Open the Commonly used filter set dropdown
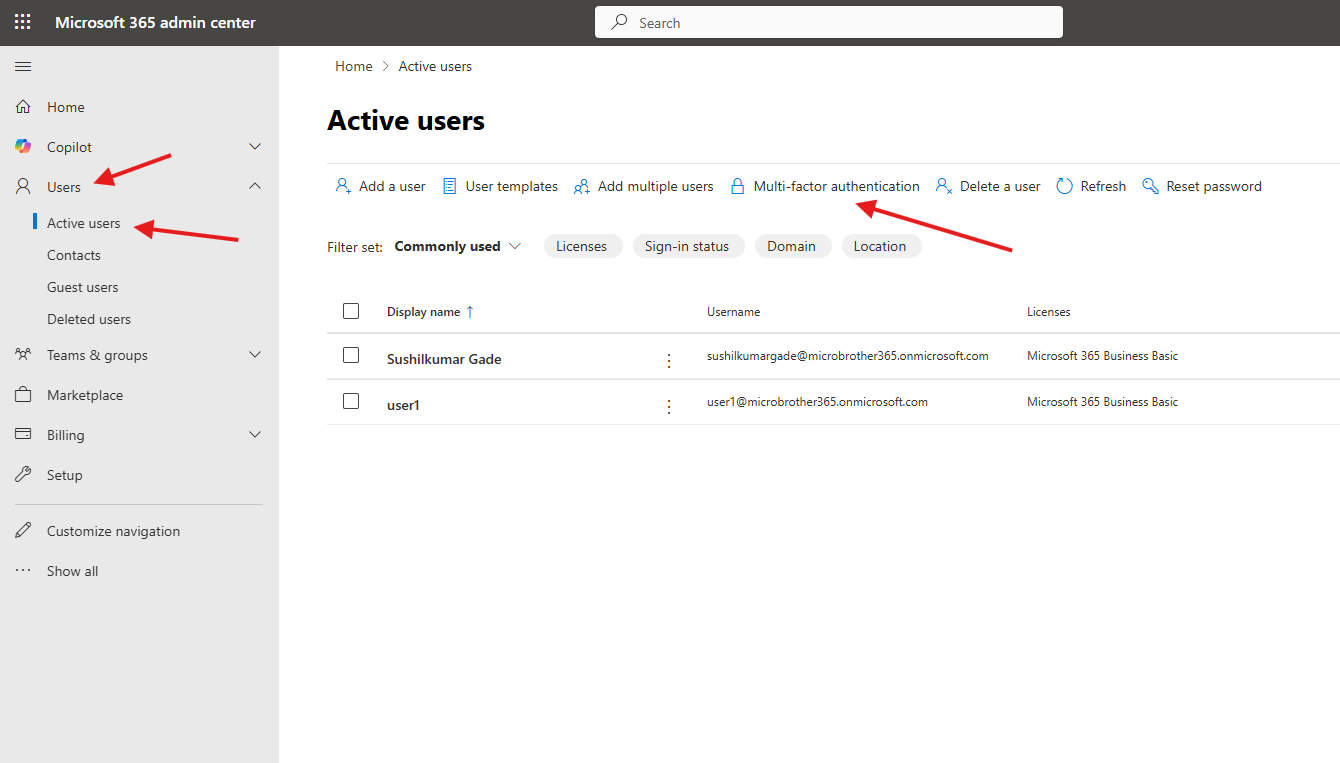 tap(458, 246)
